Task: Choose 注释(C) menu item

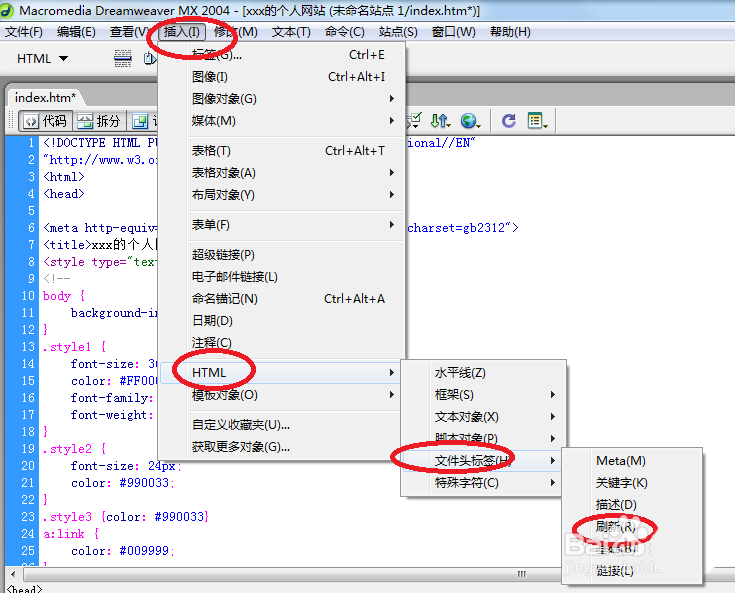Action: pos(283,343)
